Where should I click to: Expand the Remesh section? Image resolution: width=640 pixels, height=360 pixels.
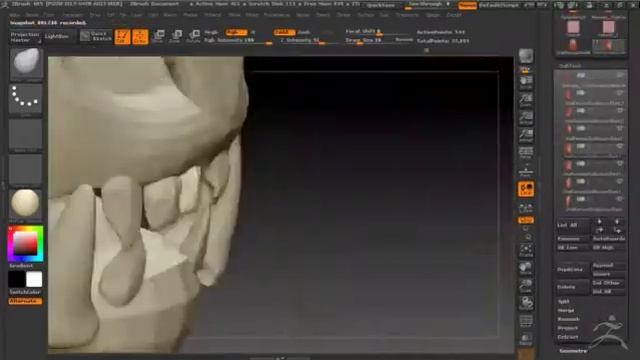pos(568,319)
